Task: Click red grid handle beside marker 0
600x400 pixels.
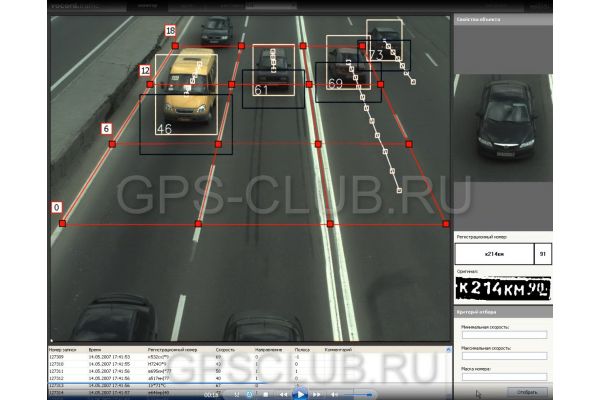Action: coord(63,224)
